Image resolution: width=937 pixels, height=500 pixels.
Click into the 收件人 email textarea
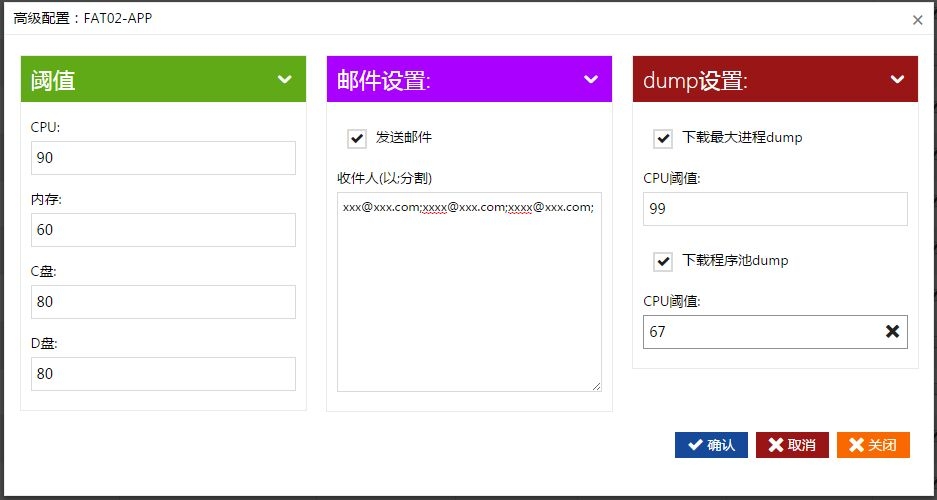[469, 292]
